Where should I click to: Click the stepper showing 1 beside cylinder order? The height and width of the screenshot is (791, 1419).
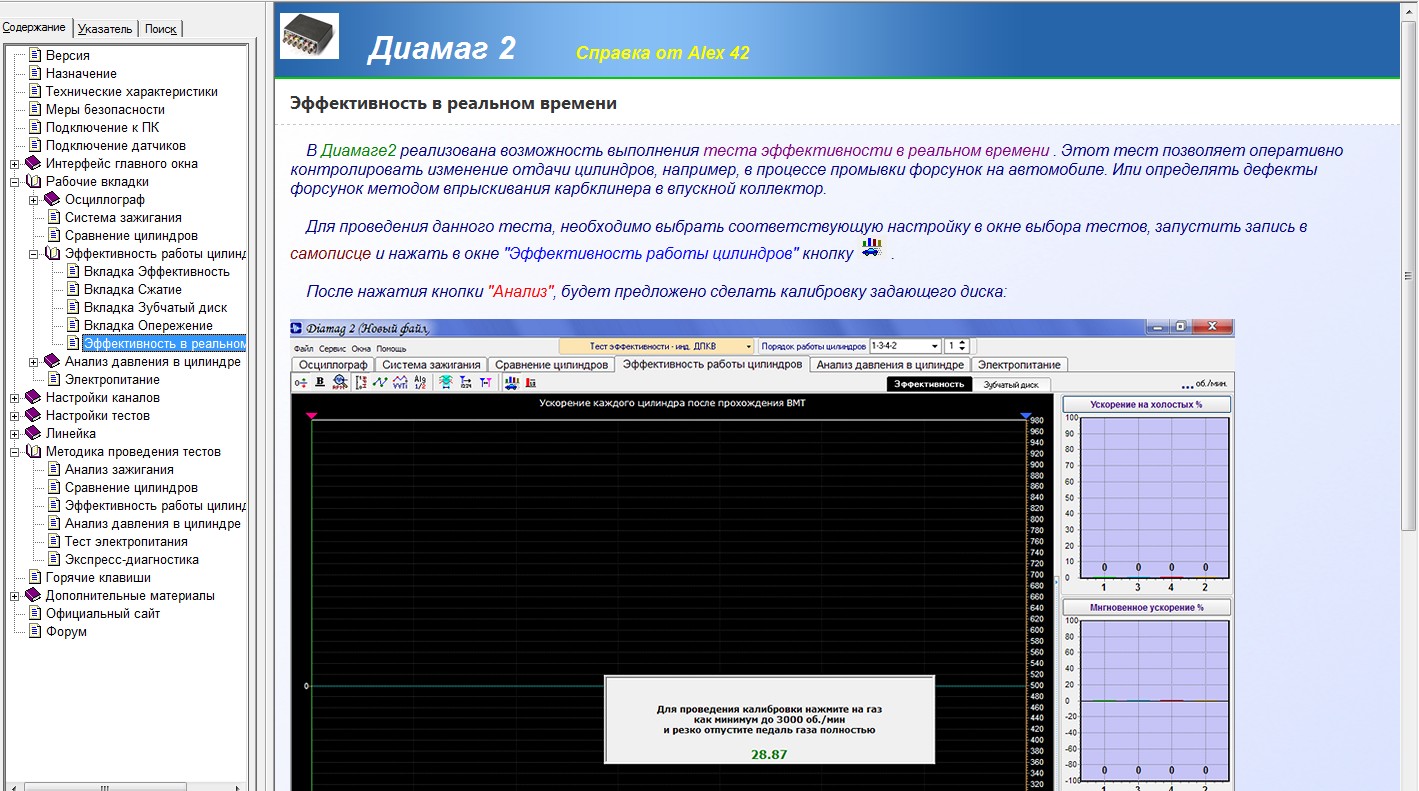coord(957,346)
